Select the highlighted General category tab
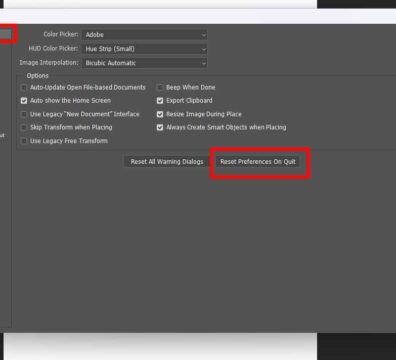This screenshot has width=396, height=360. 6,34
